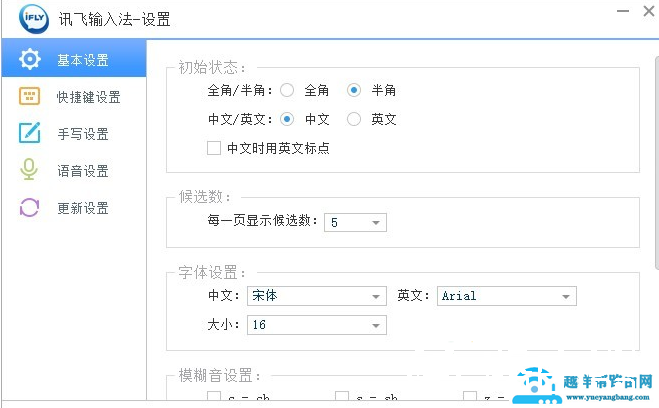Click the refresh icon for 更新设置
The height and width of the screenshot is (408, 659).
click(x=29, y=207)
